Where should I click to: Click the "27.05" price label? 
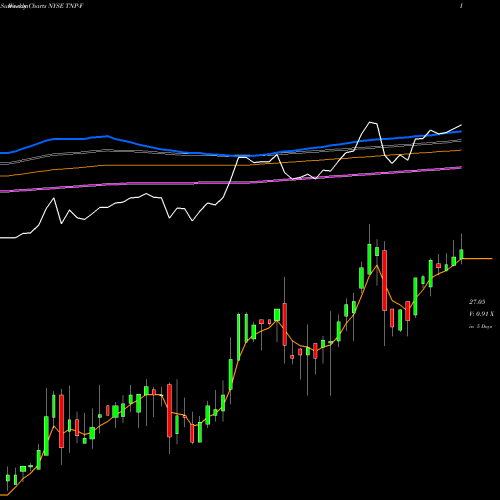477,302
